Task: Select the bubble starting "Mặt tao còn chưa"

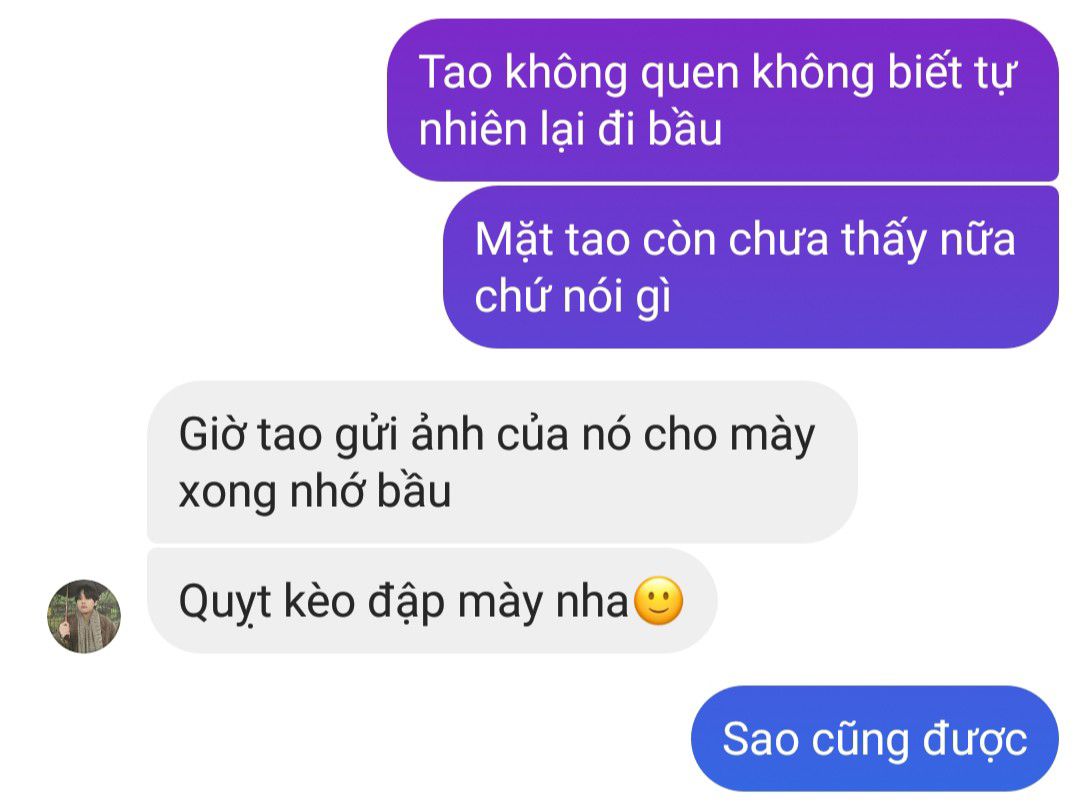Action: tap(751, 267)
